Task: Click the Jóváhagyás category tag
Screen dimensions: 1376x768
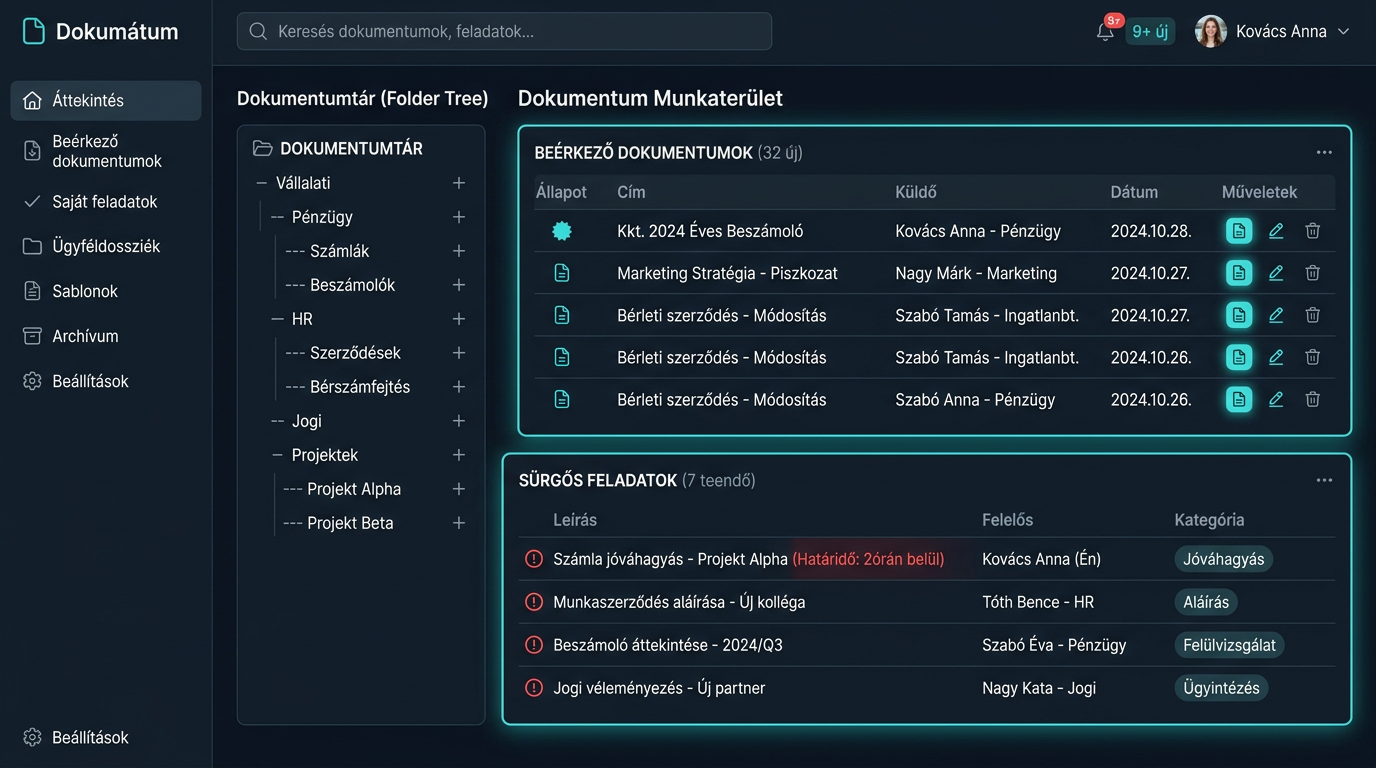Action: coord(1224,559)
